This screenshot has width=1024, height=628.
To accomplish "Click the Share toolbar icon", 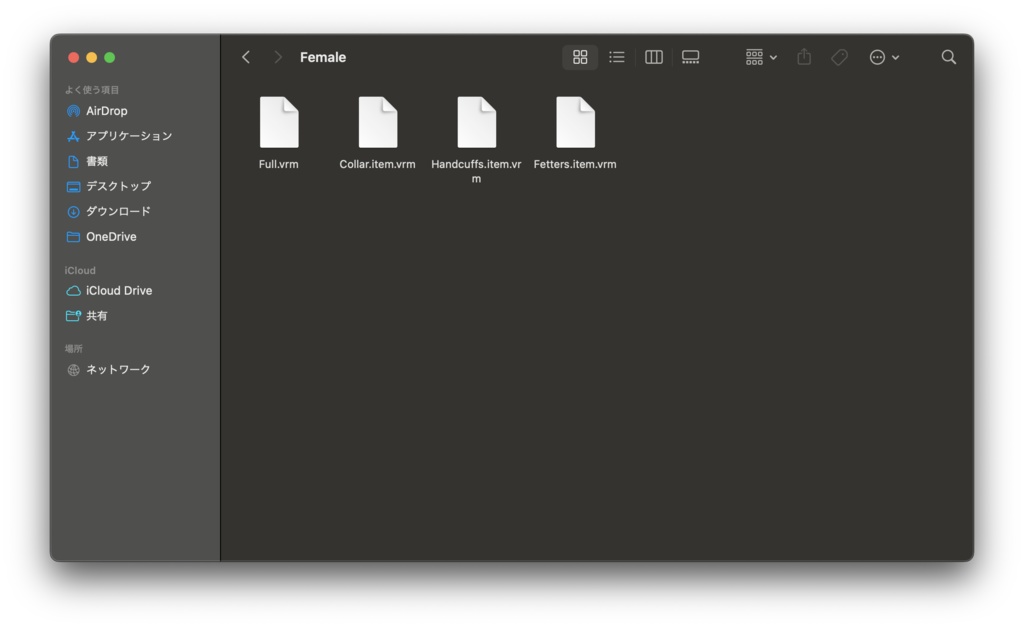I will 804,57.
